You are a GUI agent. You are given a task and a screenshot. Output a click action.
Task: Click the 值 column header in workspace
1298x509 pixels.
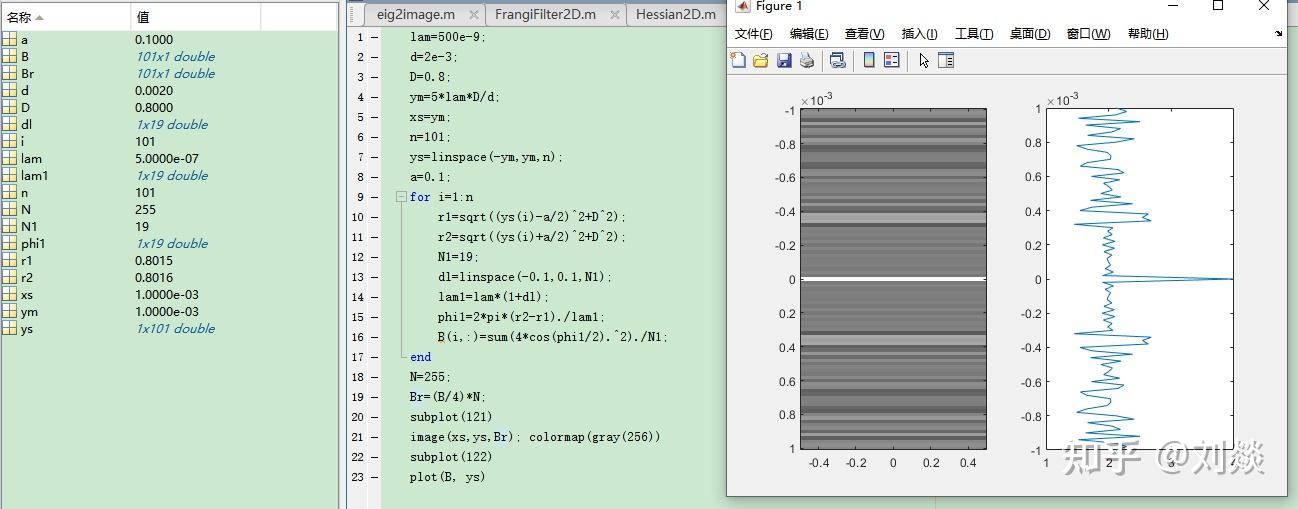point(195,17)
